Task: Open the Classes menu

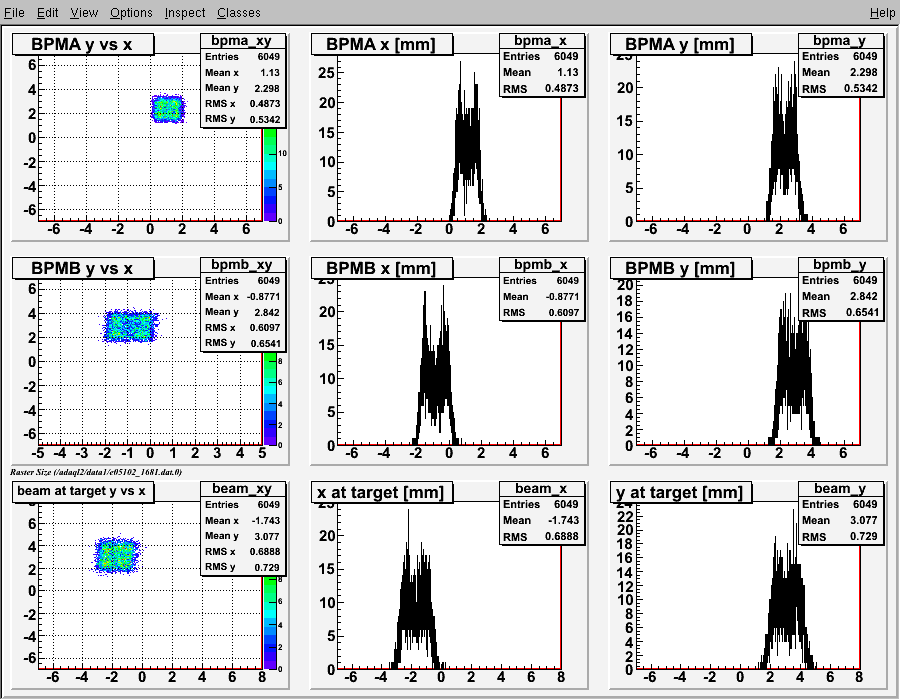Action: tap(239, 12)
